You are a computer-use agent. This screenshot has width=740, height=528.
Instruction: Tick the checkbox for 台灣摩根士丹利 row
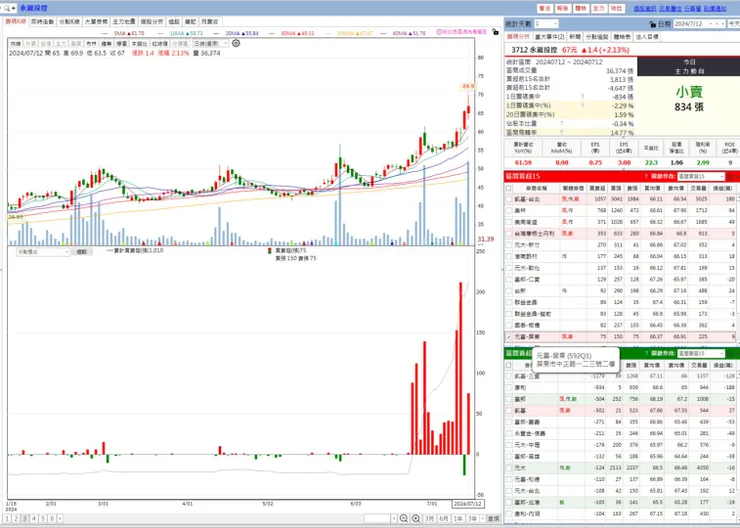pos(509,234)
